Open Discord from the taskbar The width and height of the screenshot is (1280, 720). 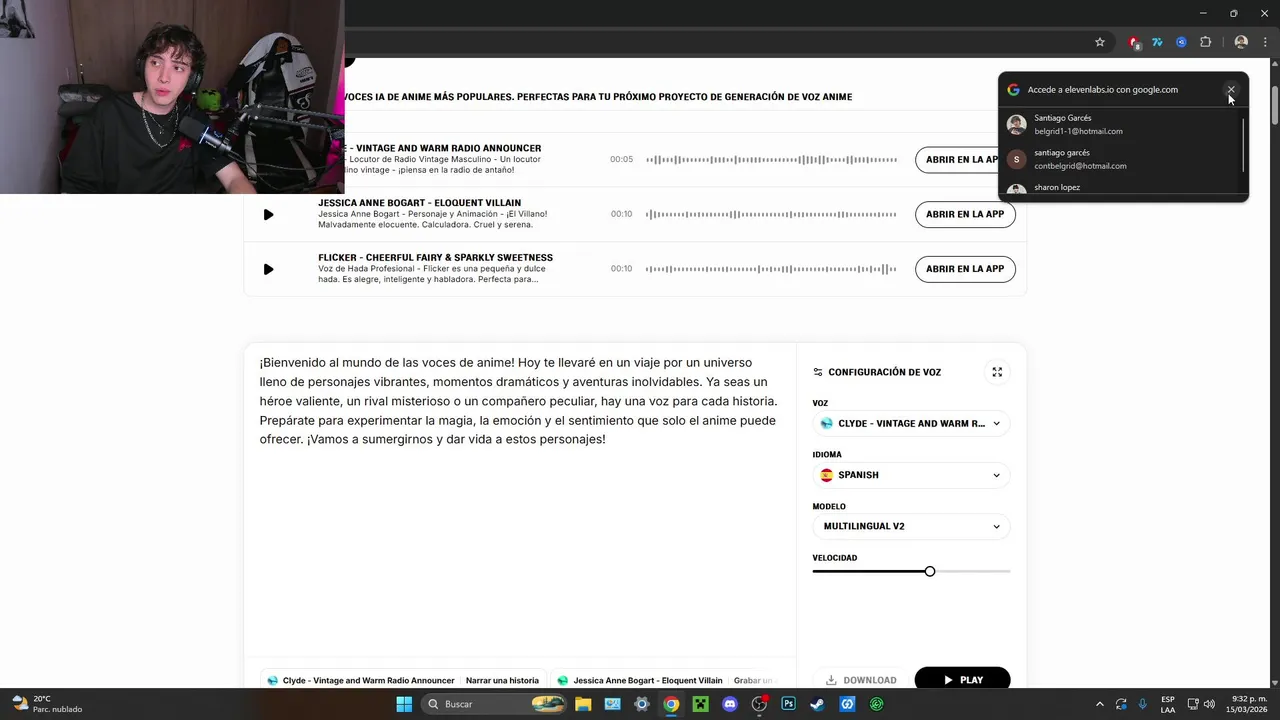(x=730, y=704)
